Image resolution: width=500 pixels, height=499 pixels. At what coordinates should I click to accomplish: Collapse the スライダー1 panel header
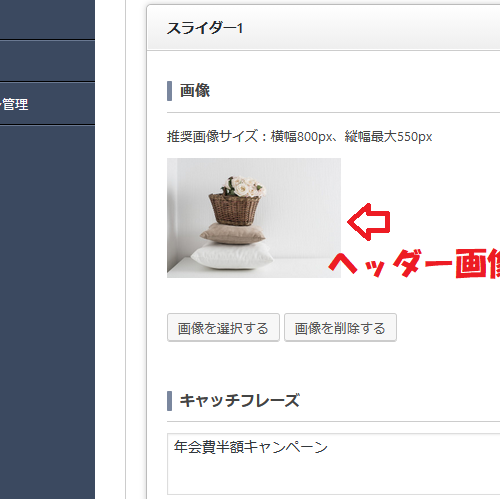[x=323, y=28]
